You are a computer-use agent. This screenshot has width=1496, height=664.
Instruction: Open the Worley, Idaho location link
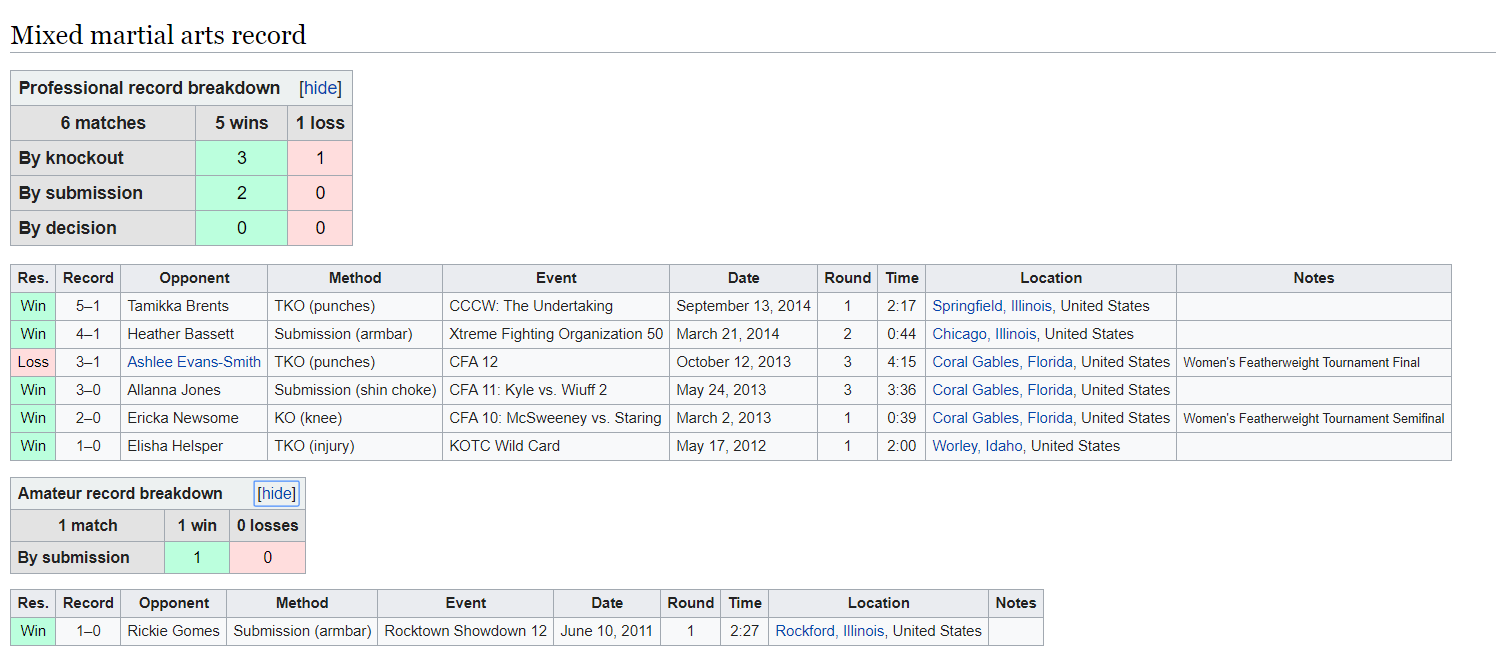pos(977,446)
